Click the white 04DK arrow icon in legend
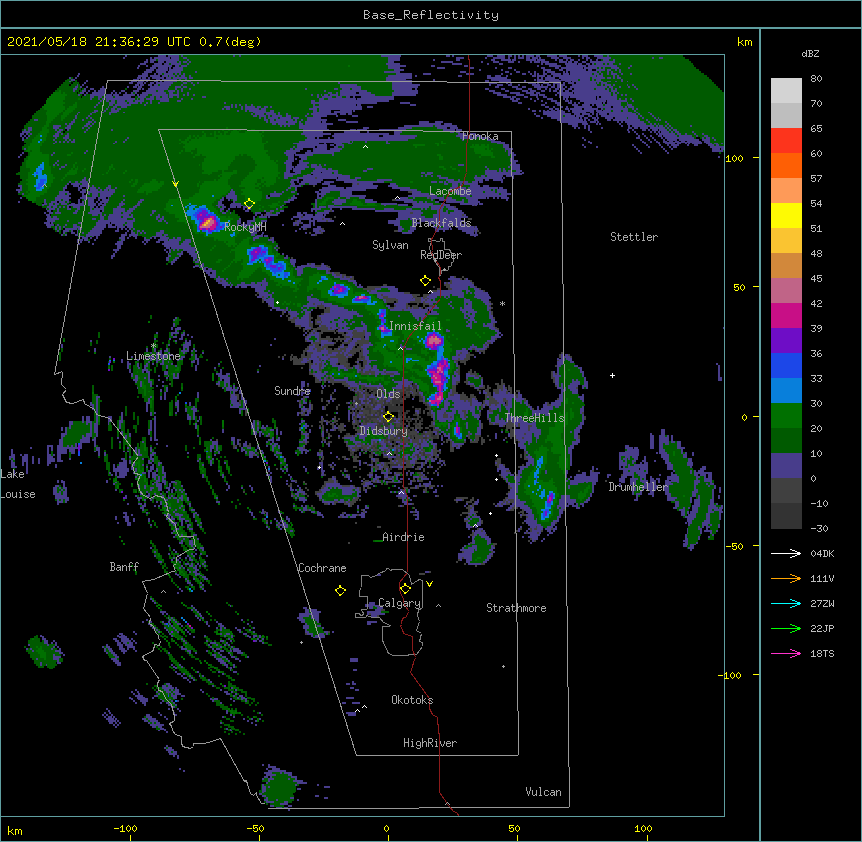 point(786,553)
